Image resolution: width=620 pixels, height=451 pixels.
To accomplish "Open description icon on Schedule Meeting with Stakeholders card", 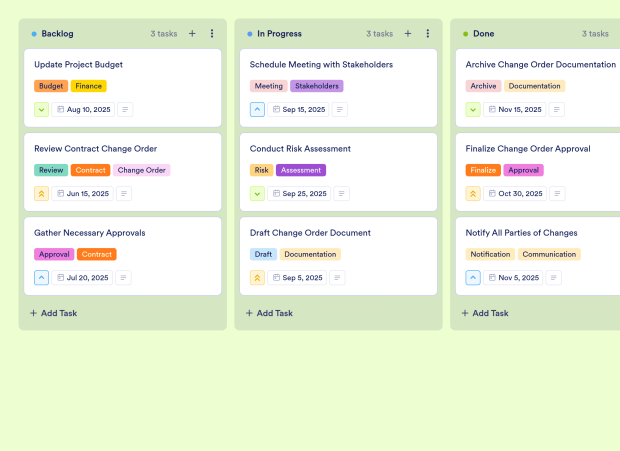I will (340, 109).
